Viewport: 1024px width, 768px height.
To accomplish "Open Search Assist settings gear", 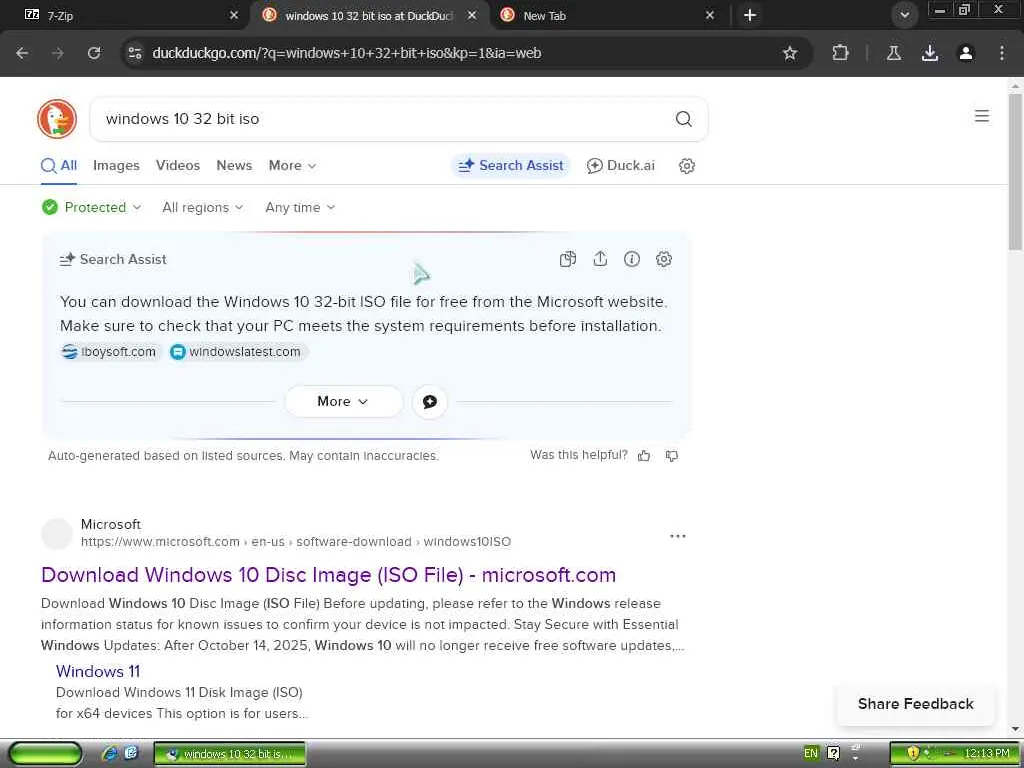I will coord(664,259).
